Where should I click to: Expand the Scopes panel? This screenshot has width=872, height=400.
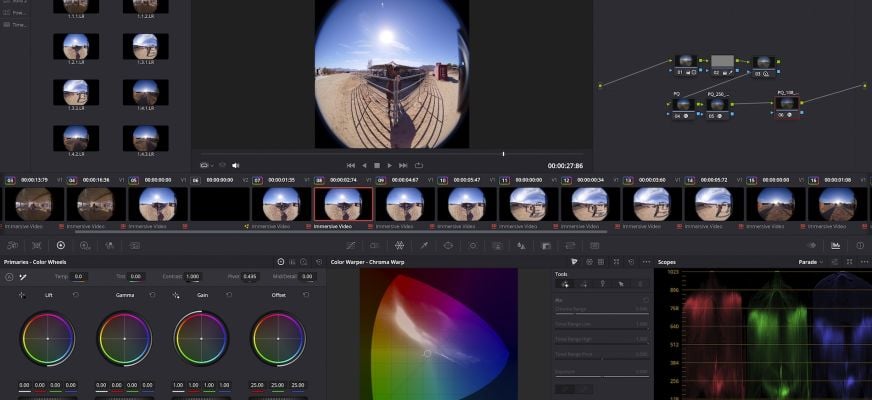pyautogui.click(x=848, y=261)
